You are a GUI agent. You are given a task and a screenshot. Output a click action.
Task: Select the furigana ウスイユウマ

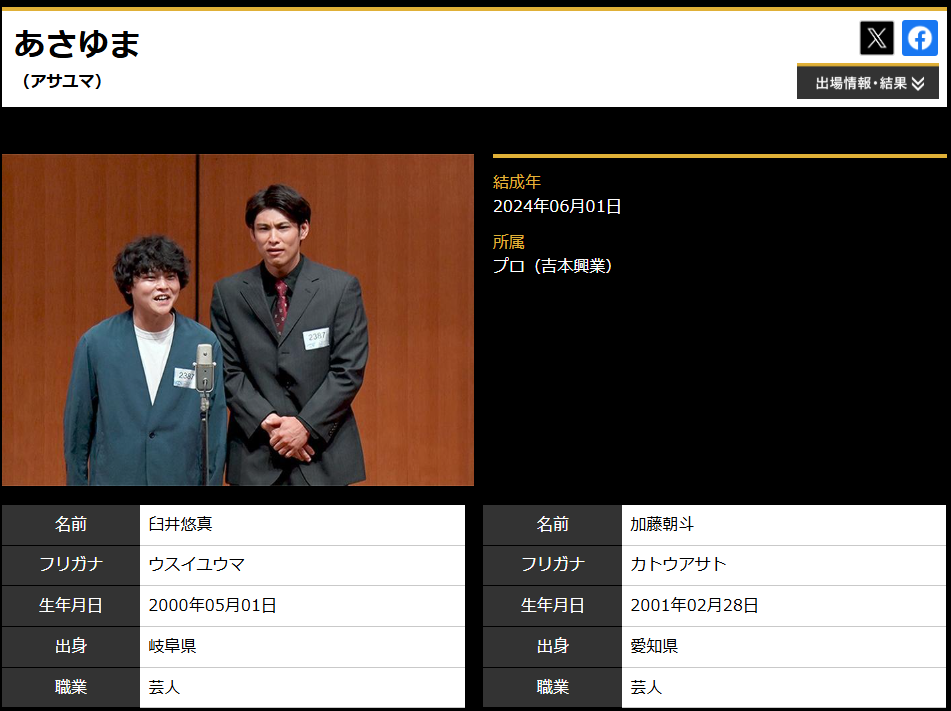point(197,564)
